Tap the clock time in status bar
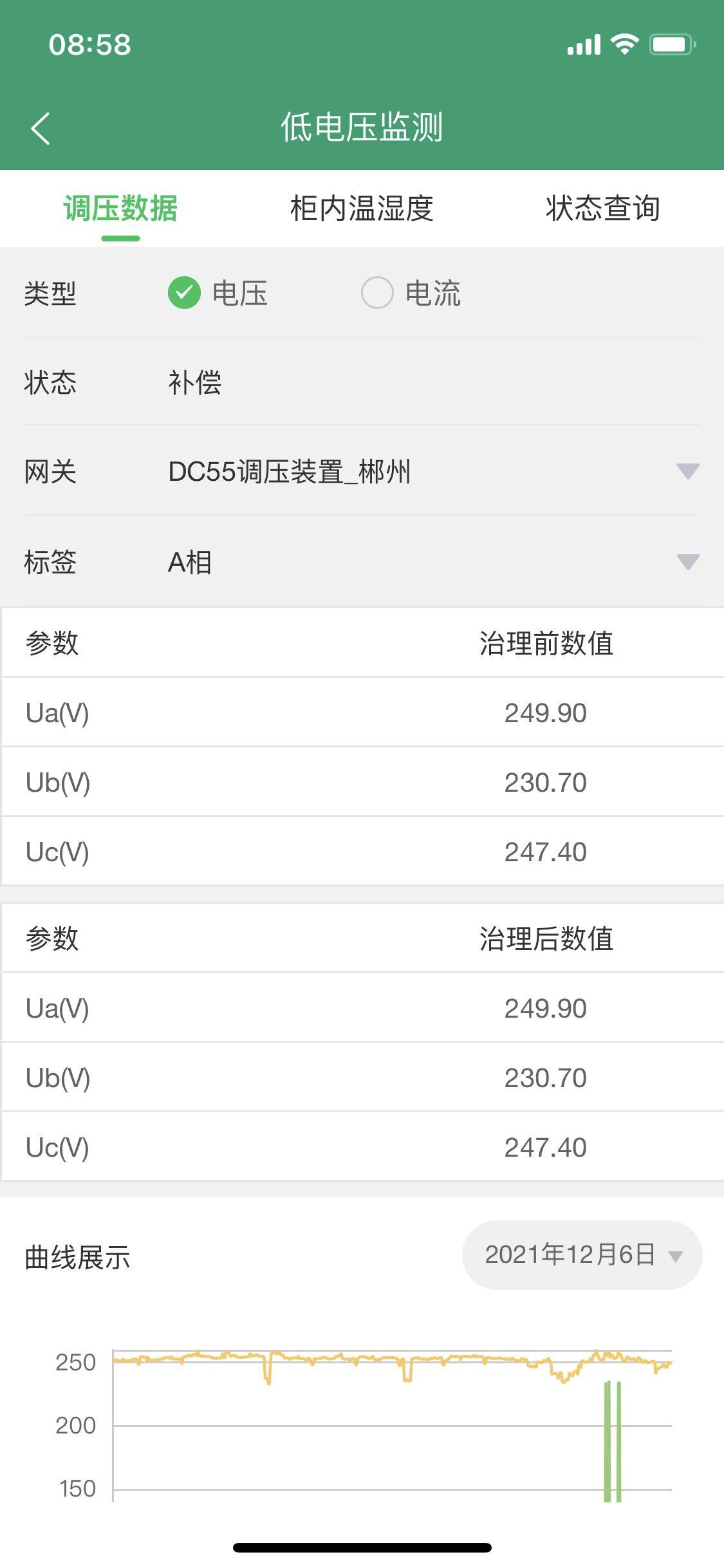Screen dimensions: 724x1568 tap(90, 45)
